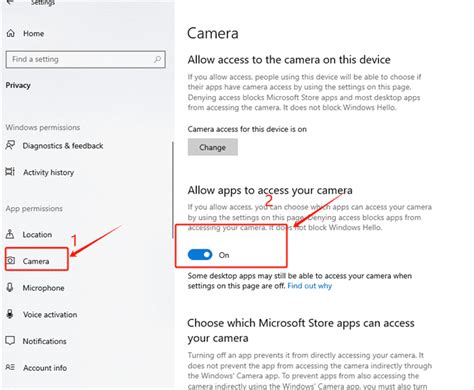
Task: Open the 'Find out why' link
Action: (310, 286)
